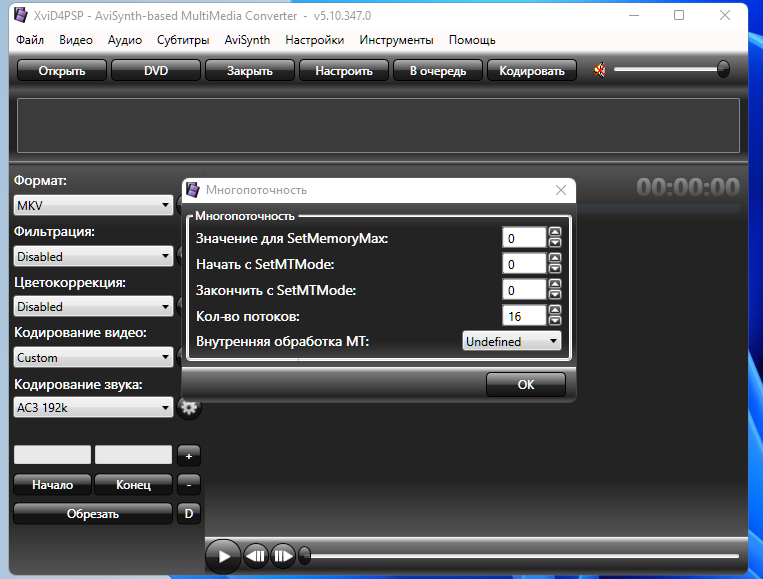Expand the Внутренняя обработка MT dropdown
The height and width of the screenshot is (579, 763).
point(512,342)
